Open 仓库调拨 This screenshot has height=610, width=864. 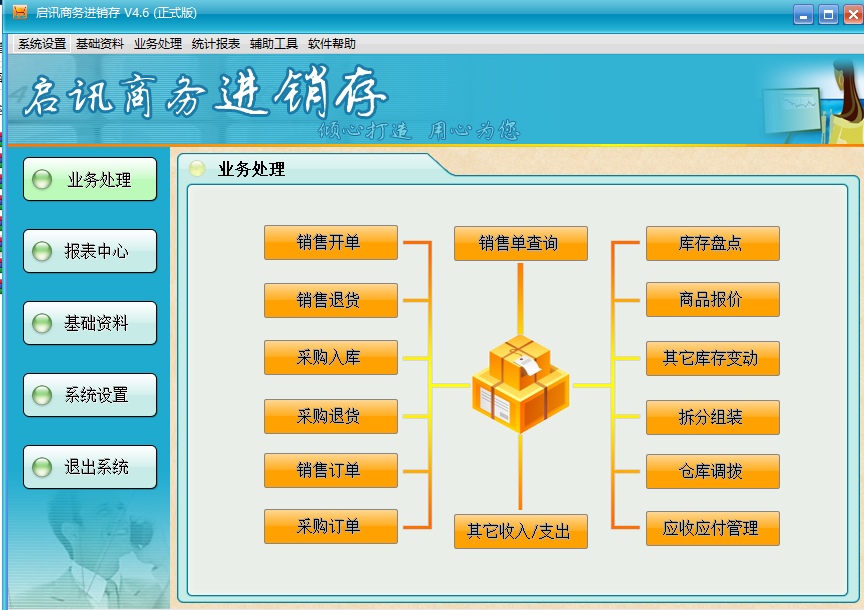712,471
